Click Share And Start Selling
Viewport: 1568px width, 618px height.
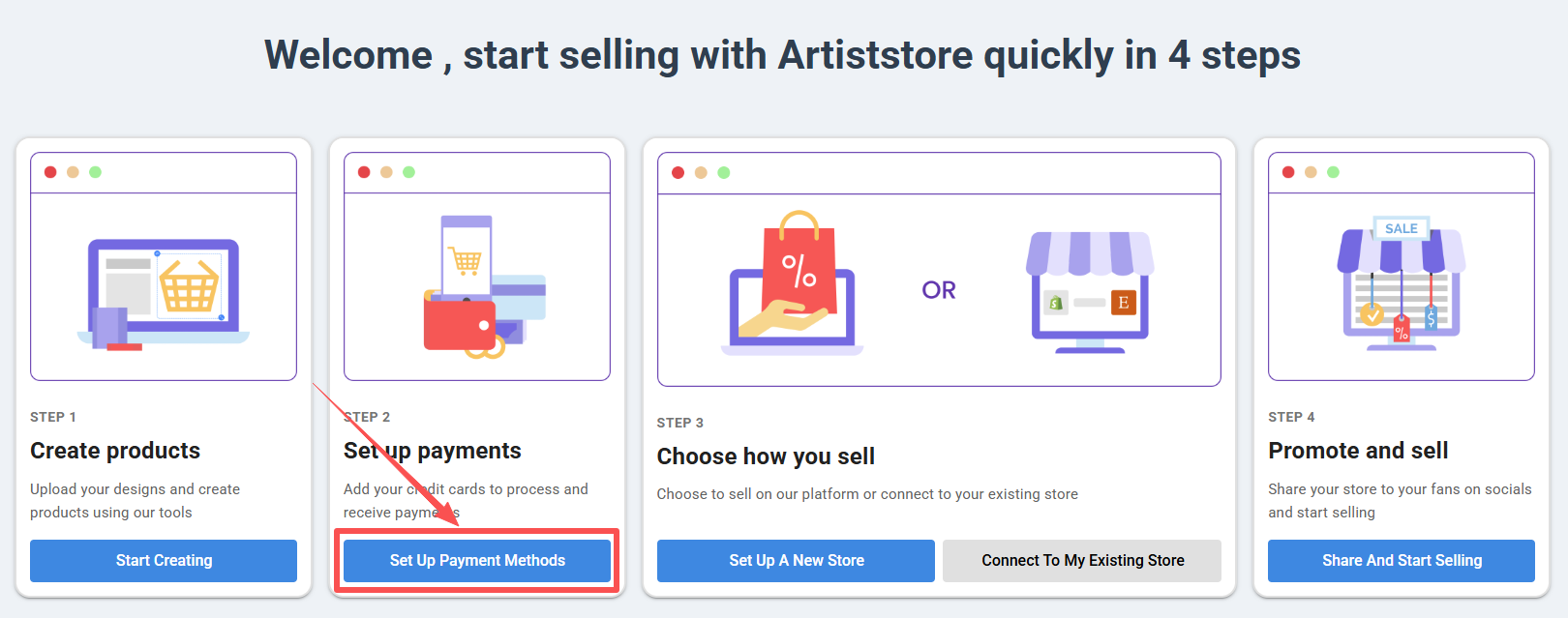tap(1402, 561)
